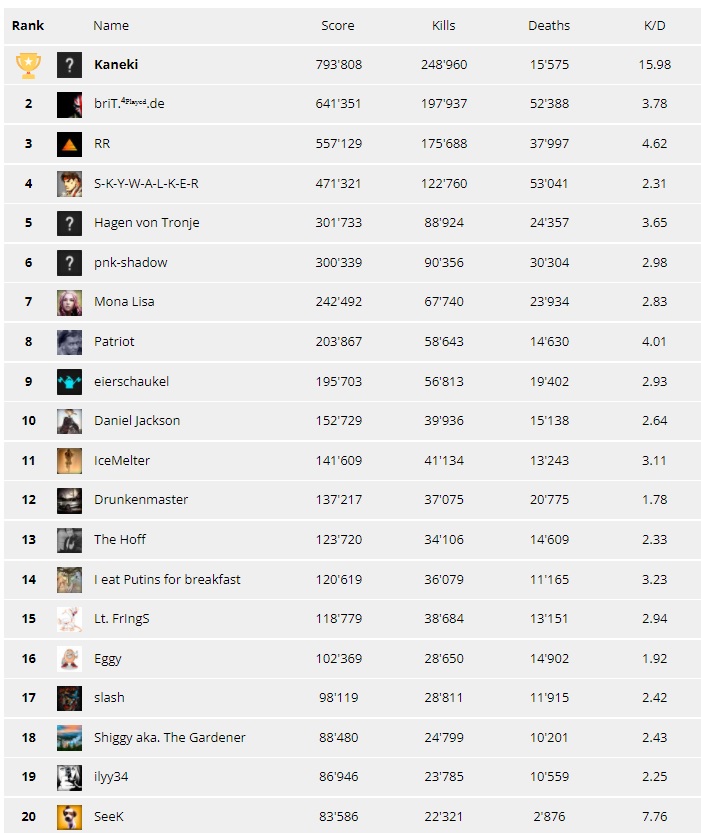Select eierschaukel's cyan creature avatar

(x=70, y=381)
